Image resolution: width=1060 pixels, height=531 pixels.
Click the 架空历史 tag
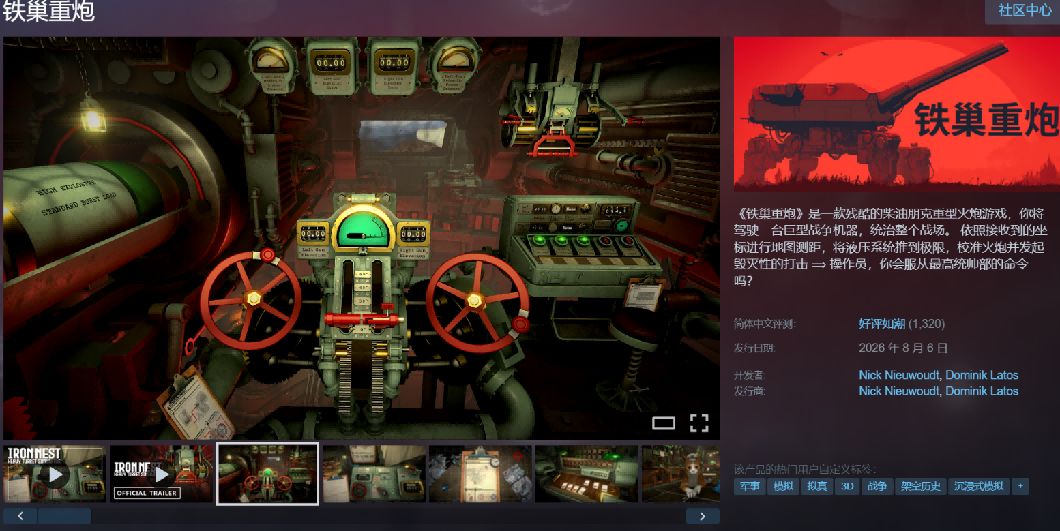[920, 486]
